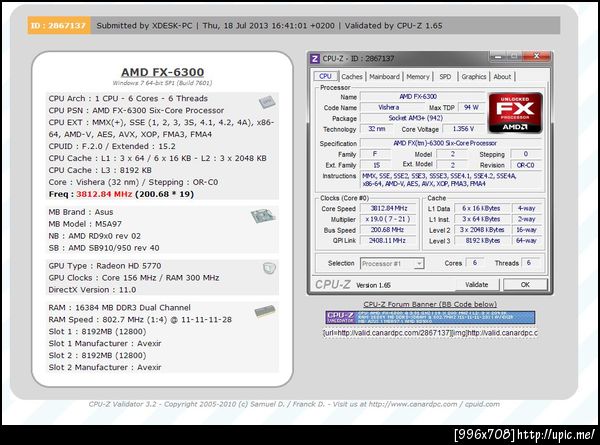Click the Specification AMD FX(tm)-6300 field

click(451, 143)
